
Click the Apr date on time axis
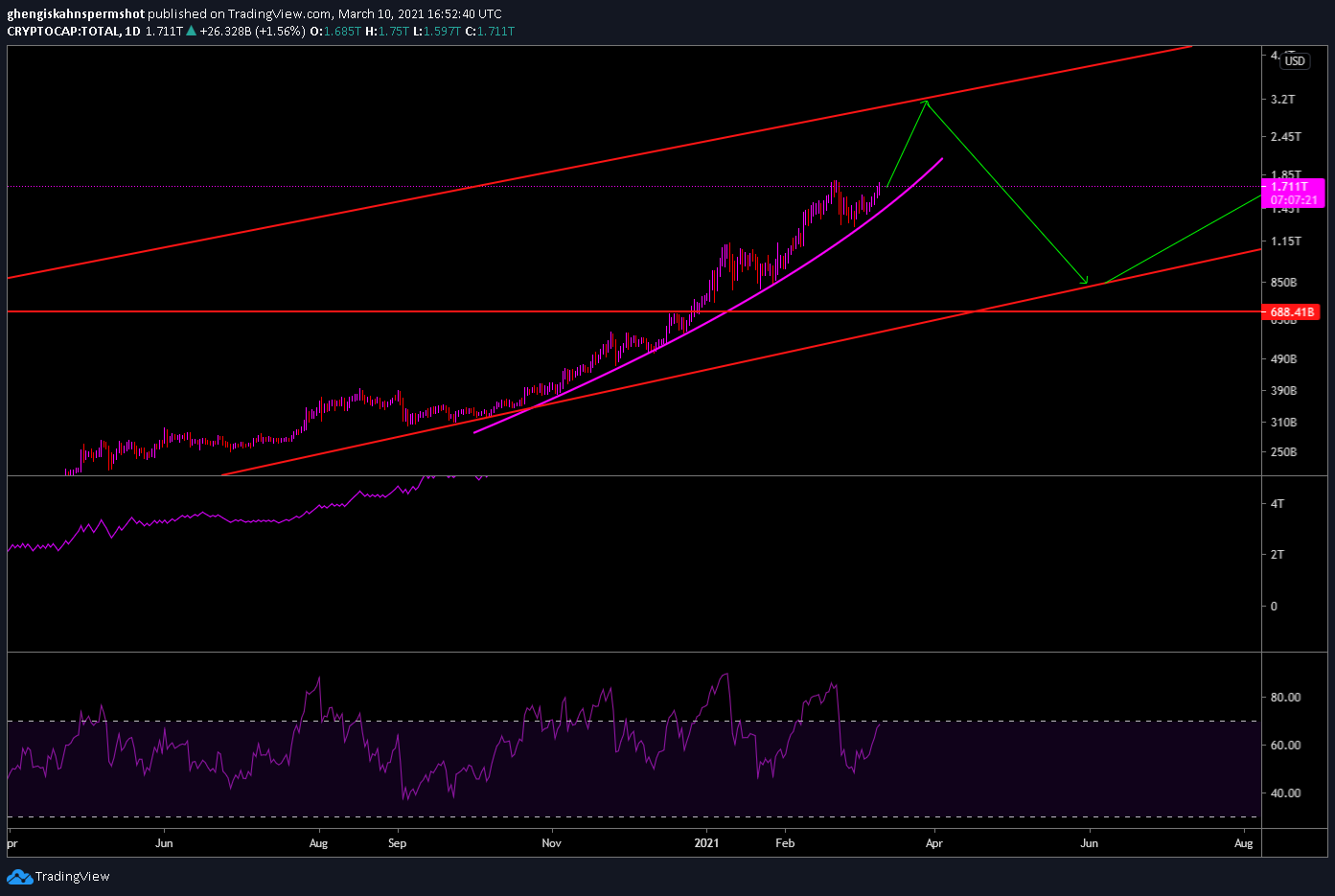(934, 843)
